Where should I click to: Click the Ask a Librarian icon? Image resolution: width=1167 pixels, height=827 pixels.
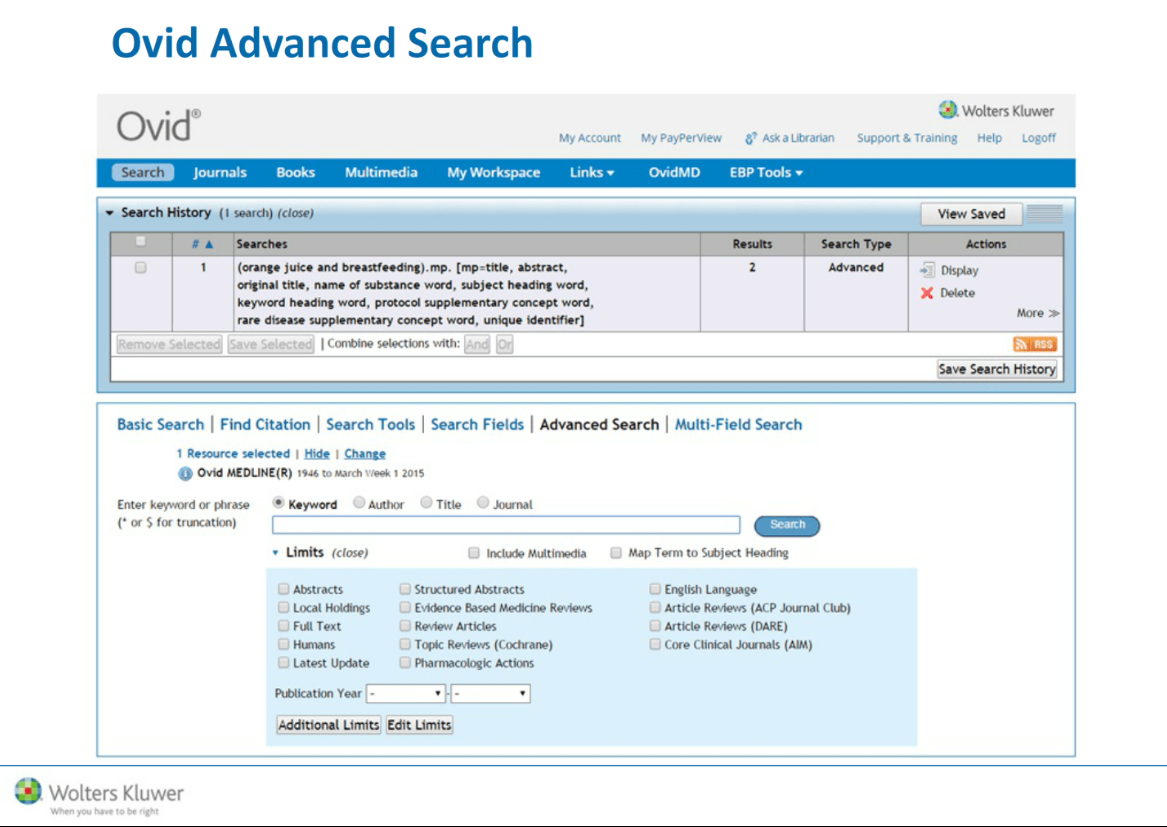751,138
